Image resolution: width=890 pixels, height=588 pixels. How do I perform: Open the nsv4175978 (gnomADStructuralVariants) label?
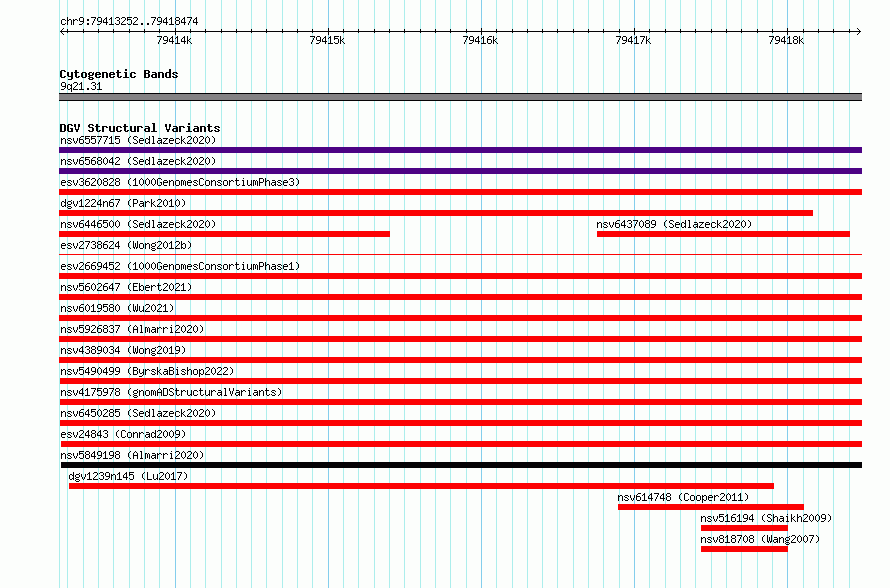click(171, 392)
